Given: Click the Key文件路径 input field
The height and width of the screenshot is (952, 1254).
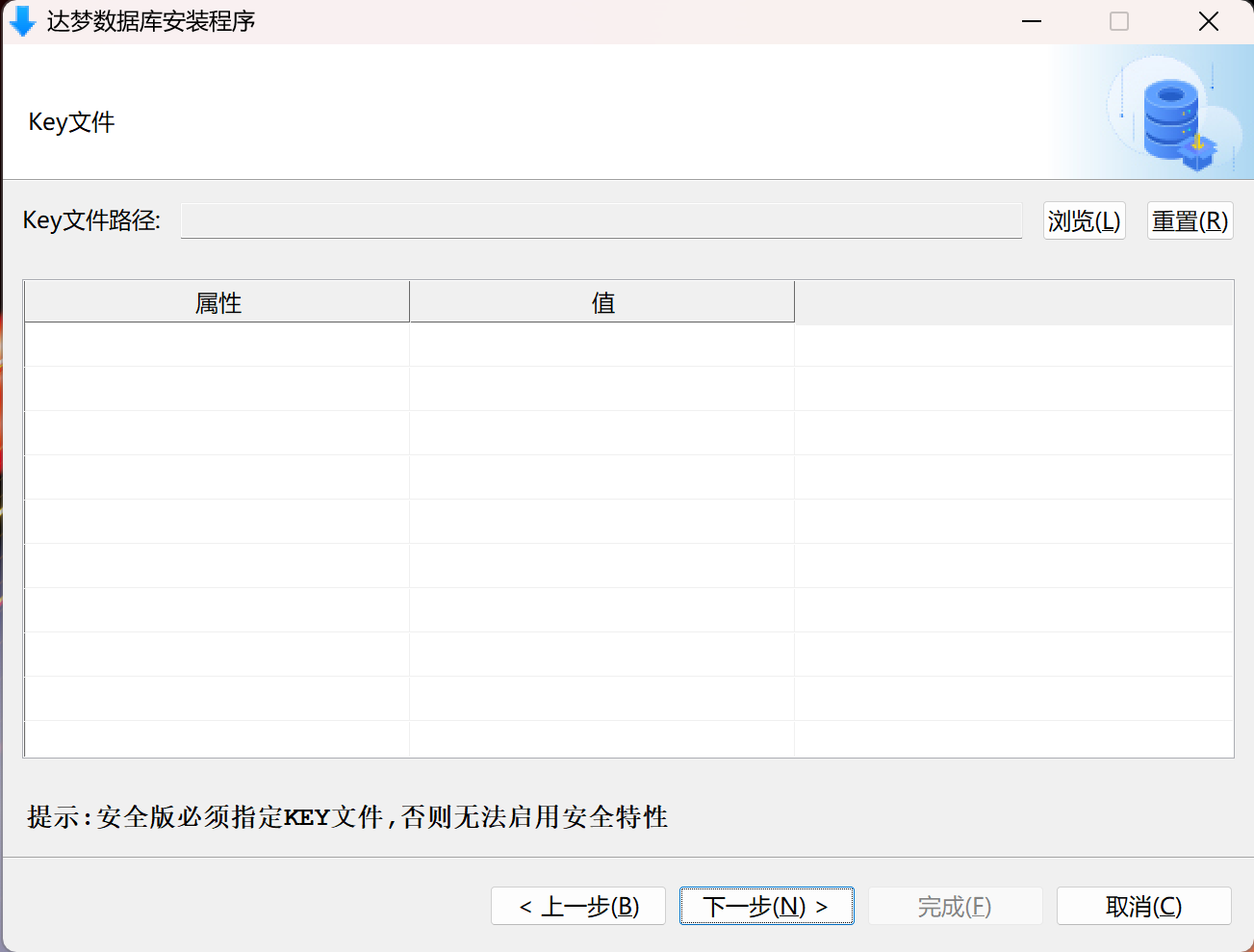Looking at the screenshot, I should (601, 220).
